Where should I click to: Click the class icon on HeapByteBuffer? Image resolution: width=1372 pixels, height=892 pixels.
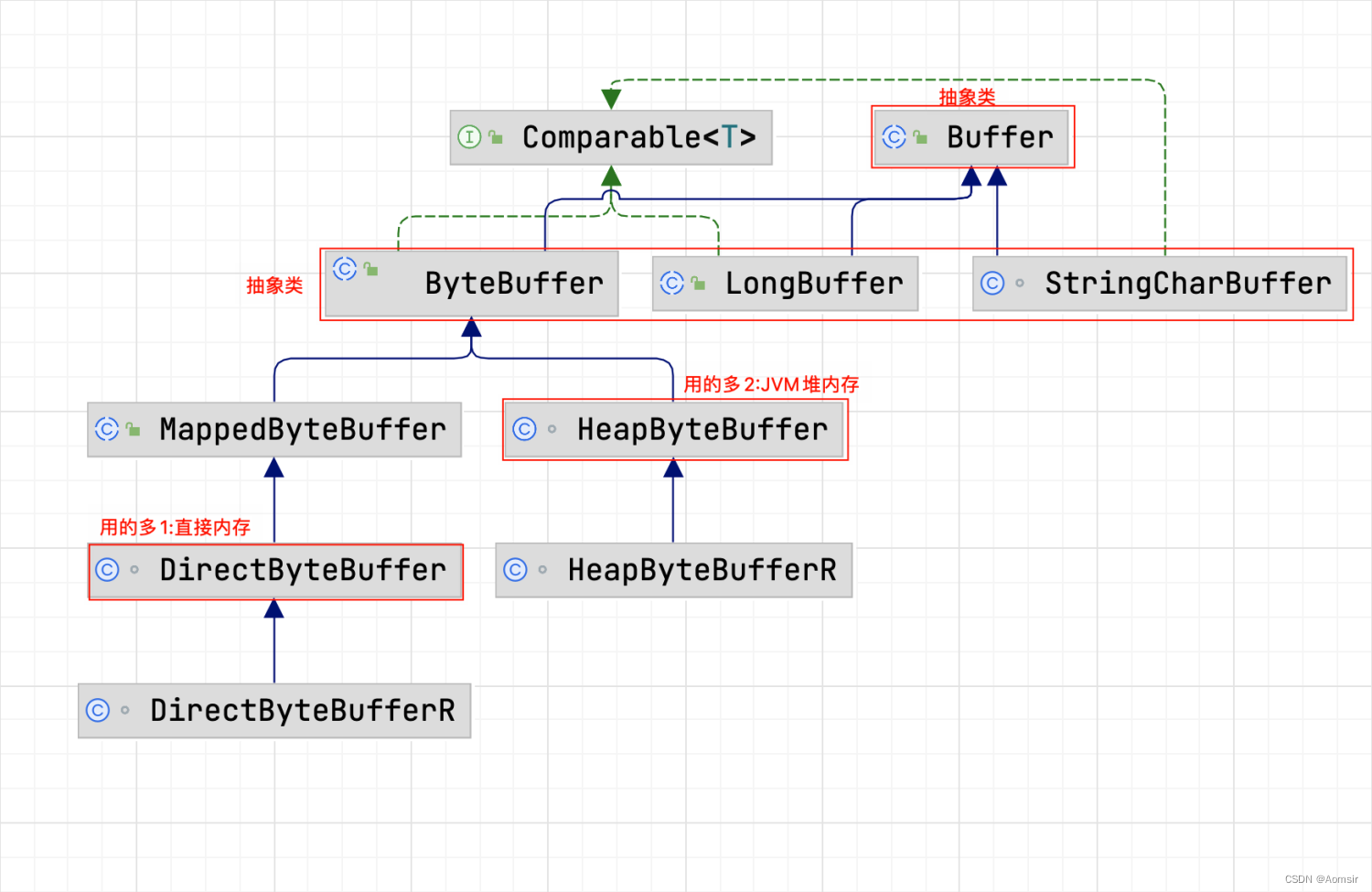coord(524,429)
